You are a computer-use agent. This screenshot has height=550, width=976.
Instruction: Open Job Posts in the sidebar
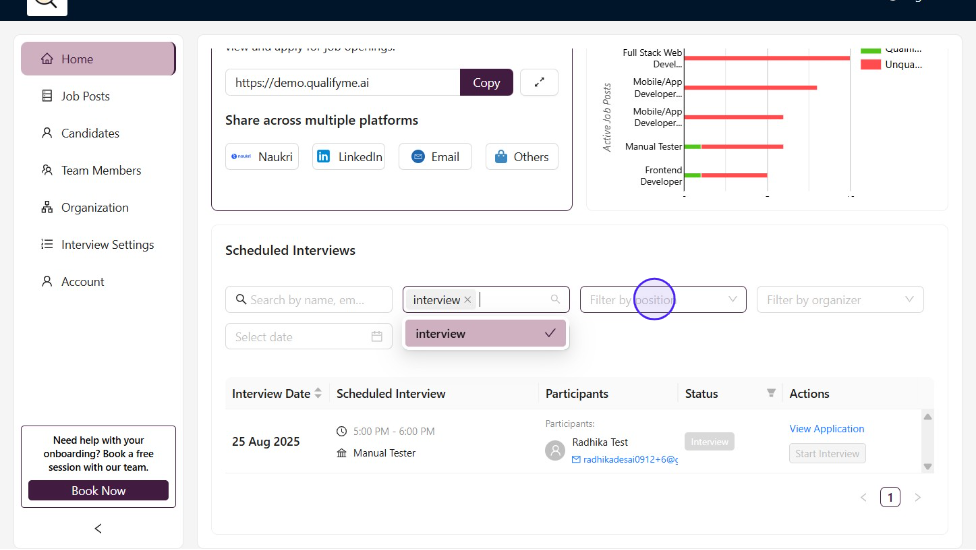(85, 96)
